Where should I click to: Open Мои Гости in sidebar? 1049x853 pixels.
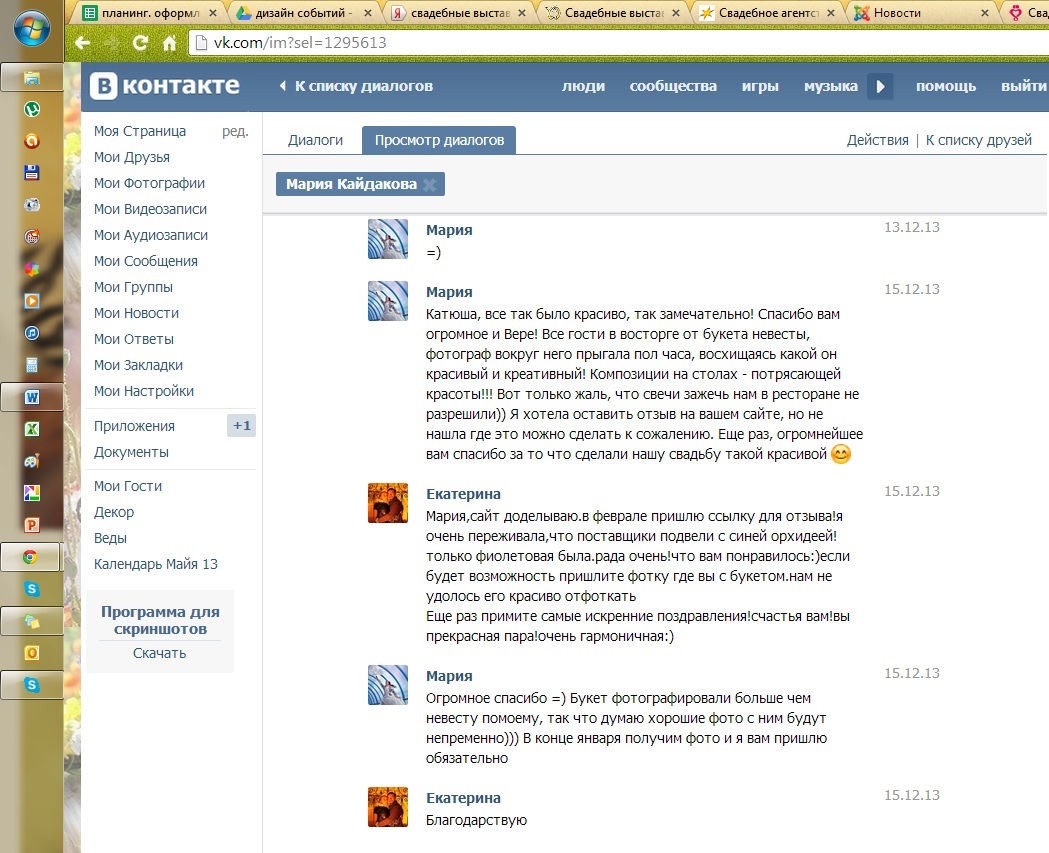tap(128, 486)
